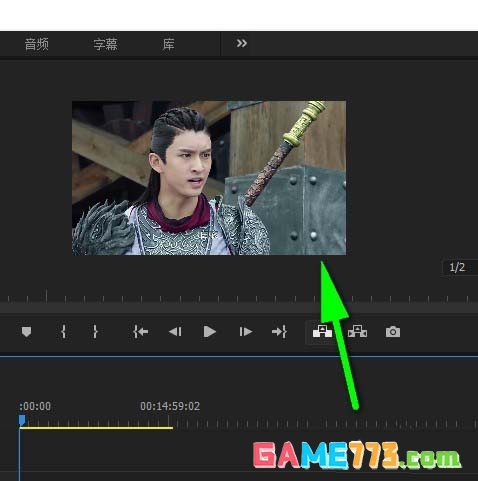Export a frame with the camera icon
The height and width of the screenshot is (481, 478).
[393, 332]
